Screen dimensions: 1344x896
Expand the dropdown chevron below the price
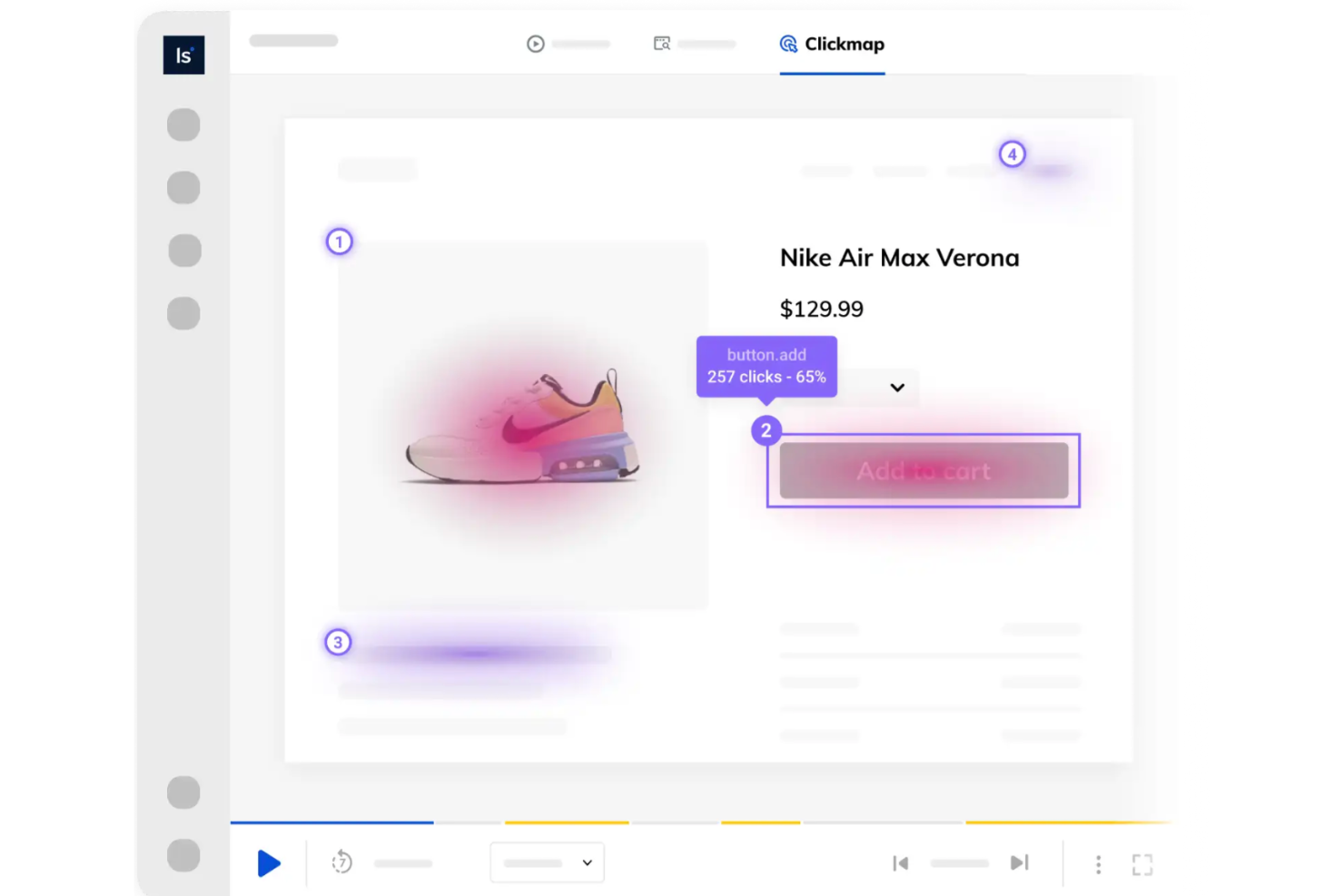pyautogui.click(x=897, y=388)
